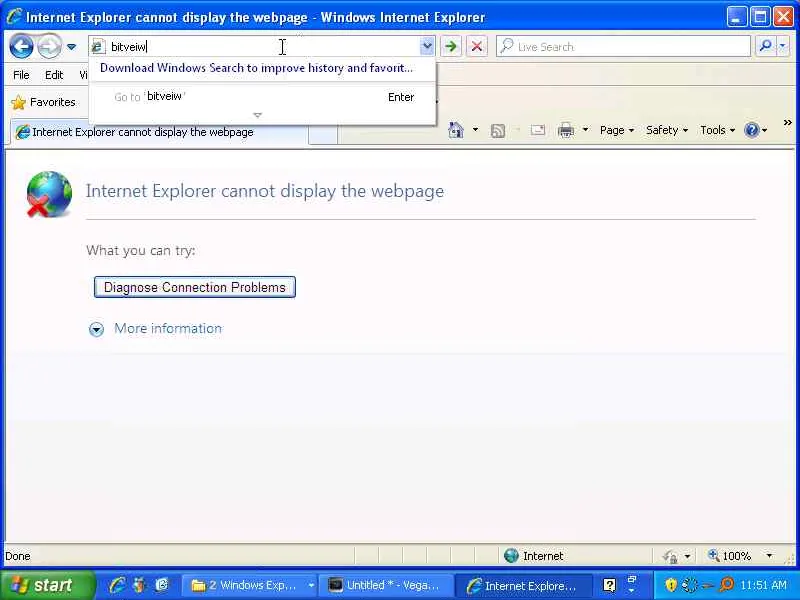Go back using the blue Back arrow
800x600 pixels.
pos(21,46)
